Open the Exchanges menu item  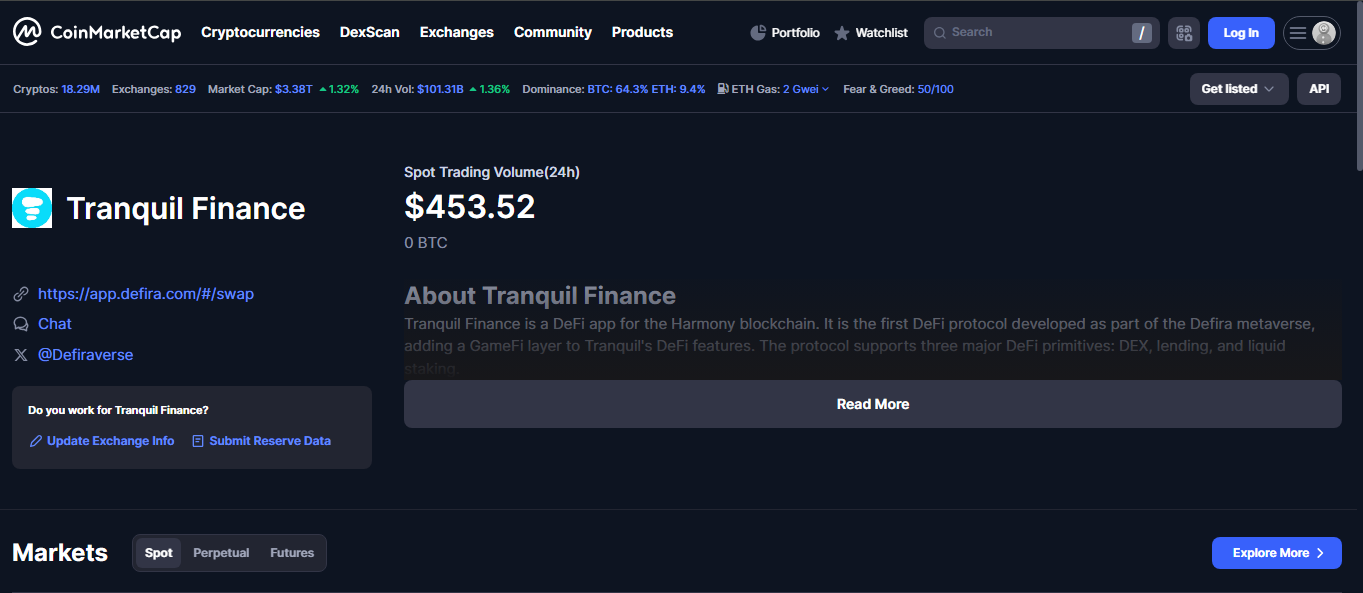[456, 32]
